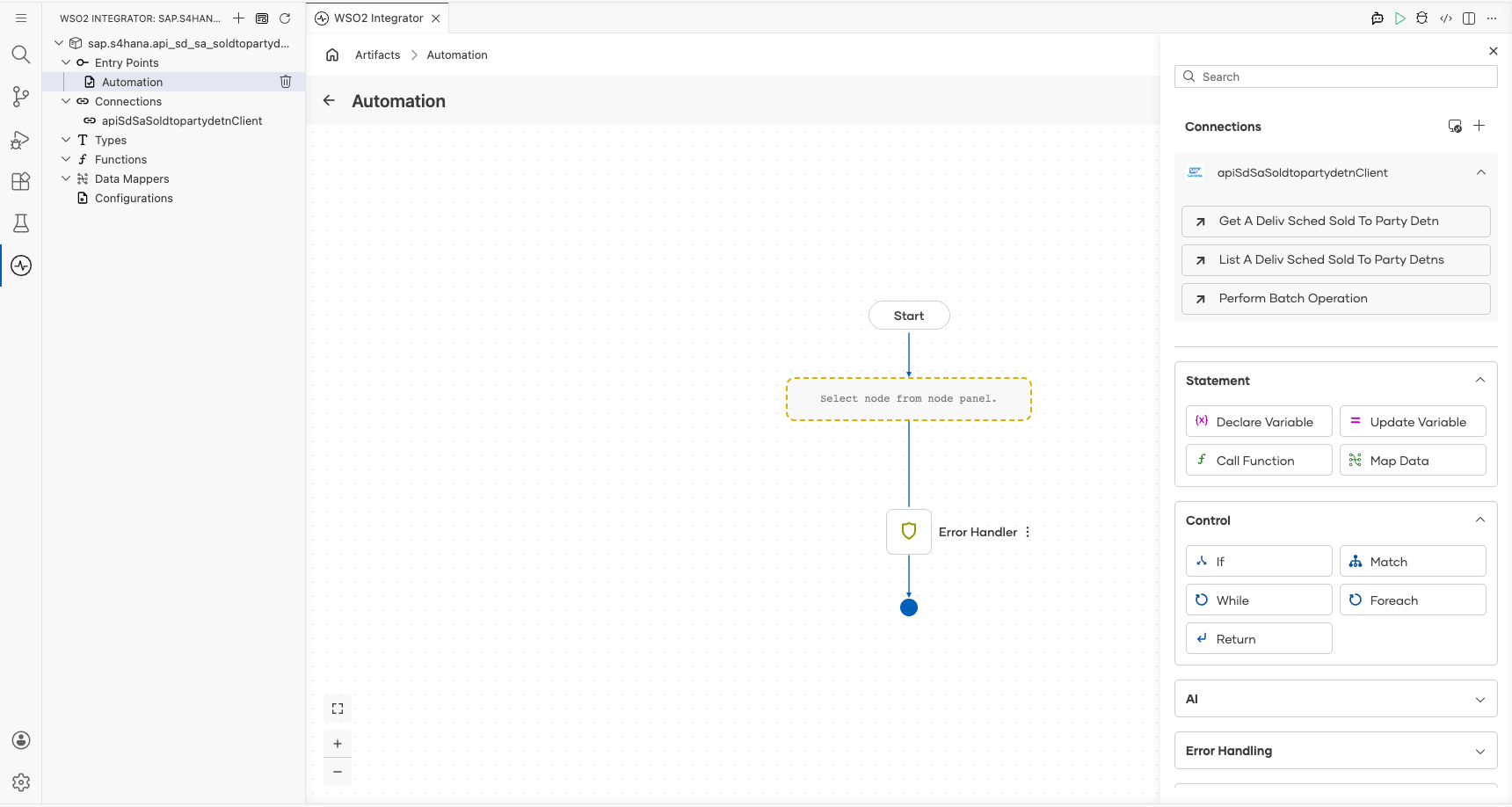
Task: Fit diagram to screen
Action: (x=338, y=709)
